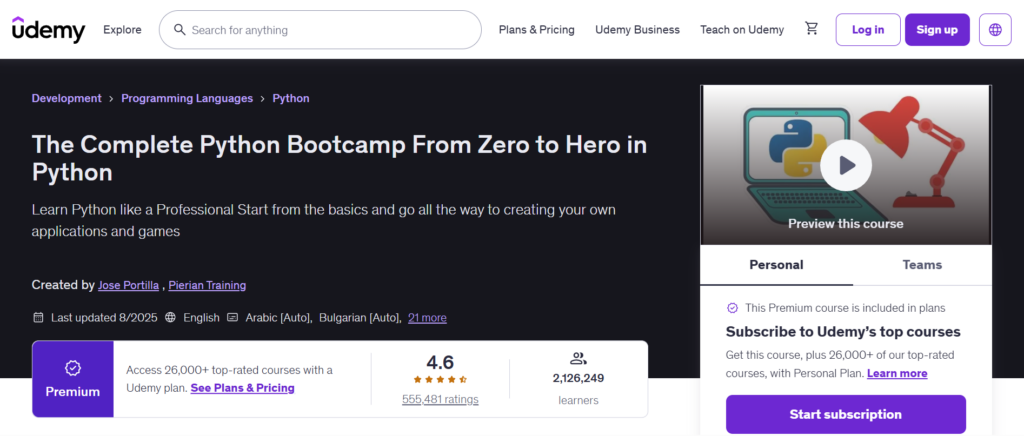Follow the Learn more link

click(897, 373)
